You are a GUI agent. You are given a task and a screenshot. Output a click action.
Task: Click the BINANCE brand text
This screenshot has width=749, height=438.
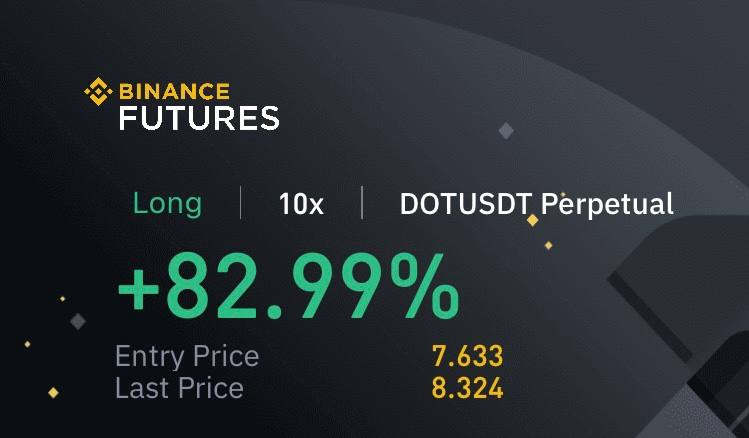pyautogui.click(x=174, y=91)
